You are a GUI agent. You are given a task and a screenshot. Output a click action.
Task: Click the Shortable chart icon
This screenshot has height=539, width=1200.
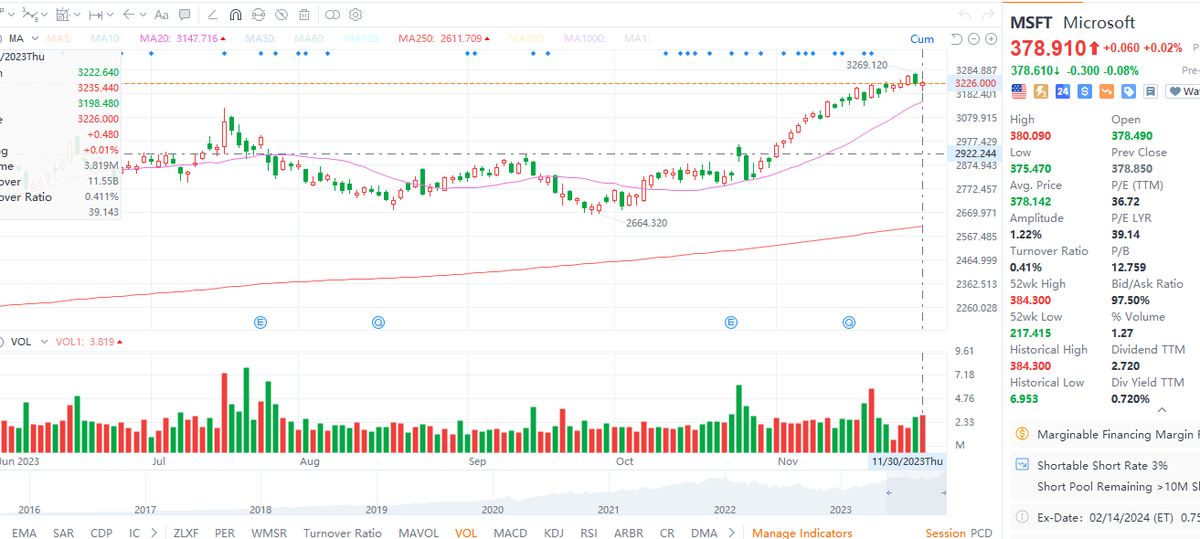(1021, 466)
